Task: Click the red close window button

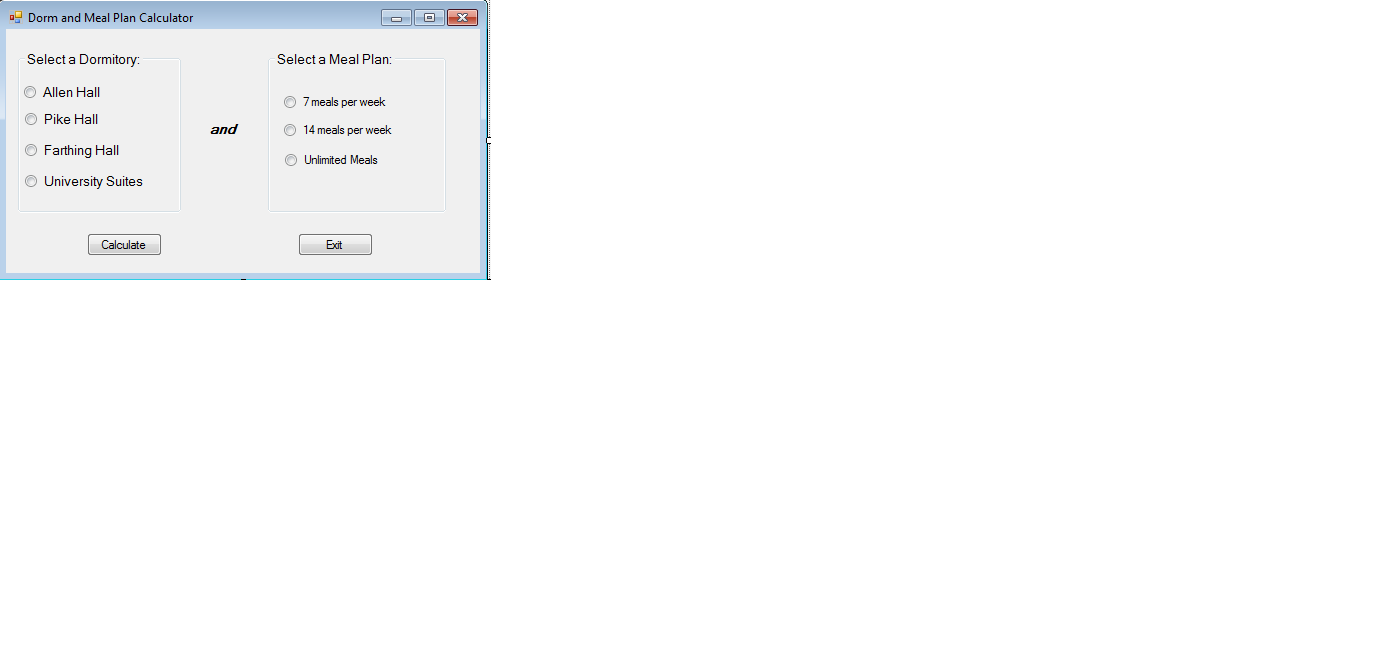Action: pyautogui.click(x=462, y=17)
